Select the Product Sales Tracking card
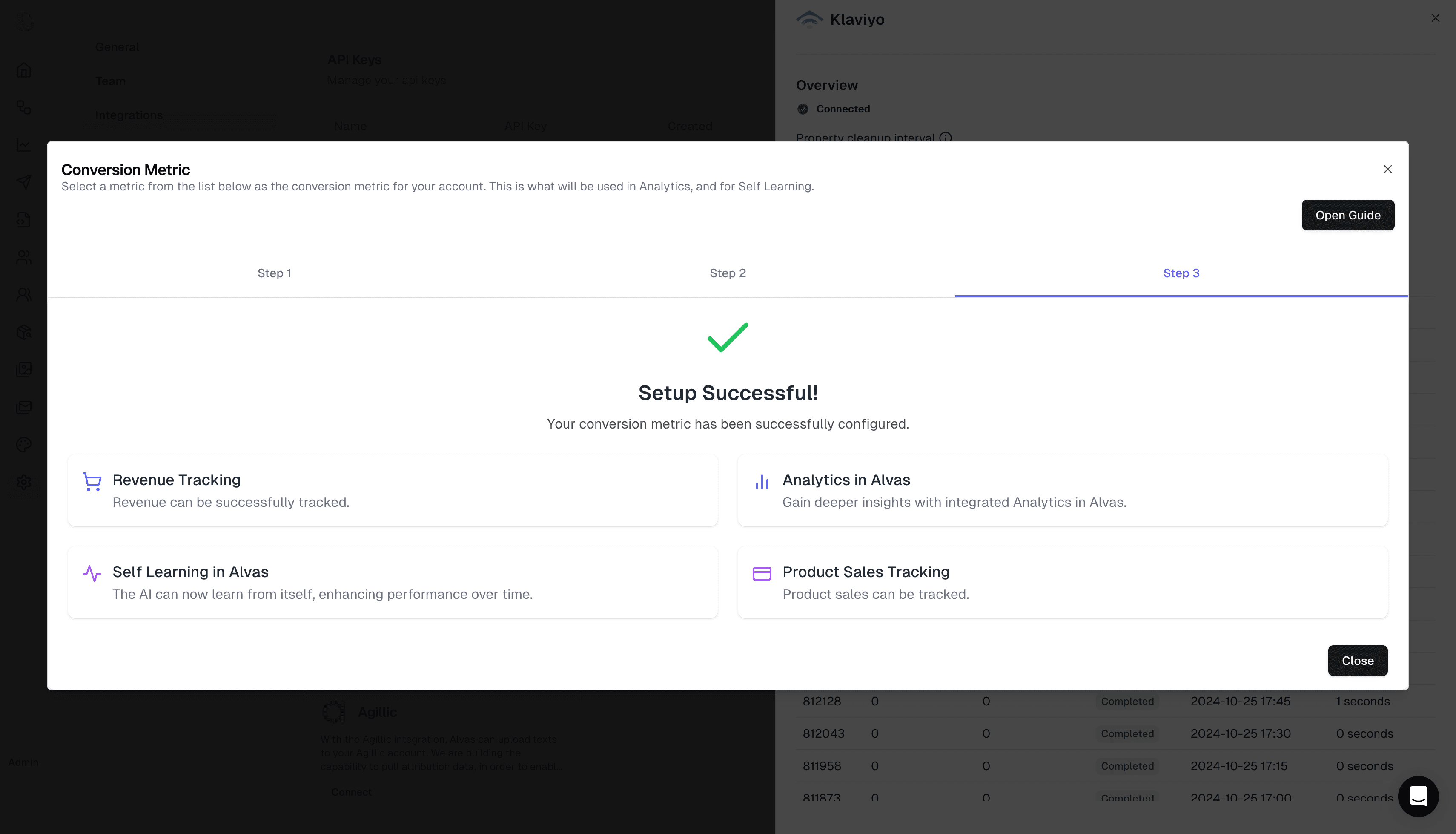1456x834 pixels. click(1063, 582)
